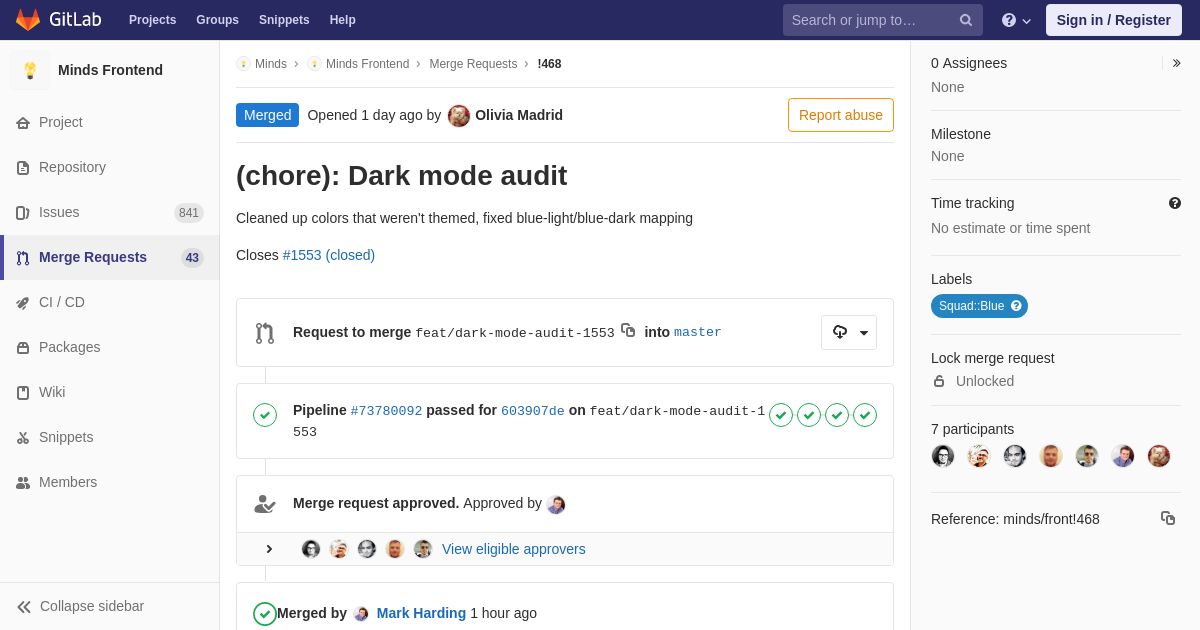Click the Collapse sidebar label
1200x630 pixels.
tap(92, 606)
